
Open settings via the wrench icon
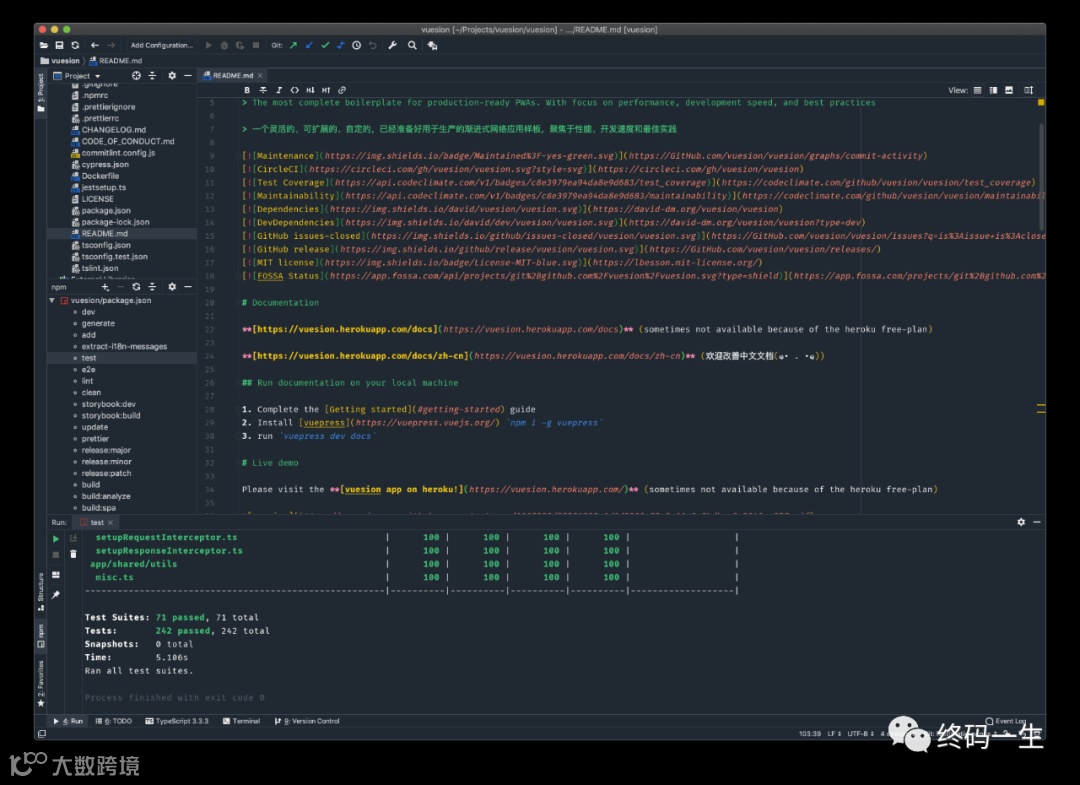click(x=393, y=45)
